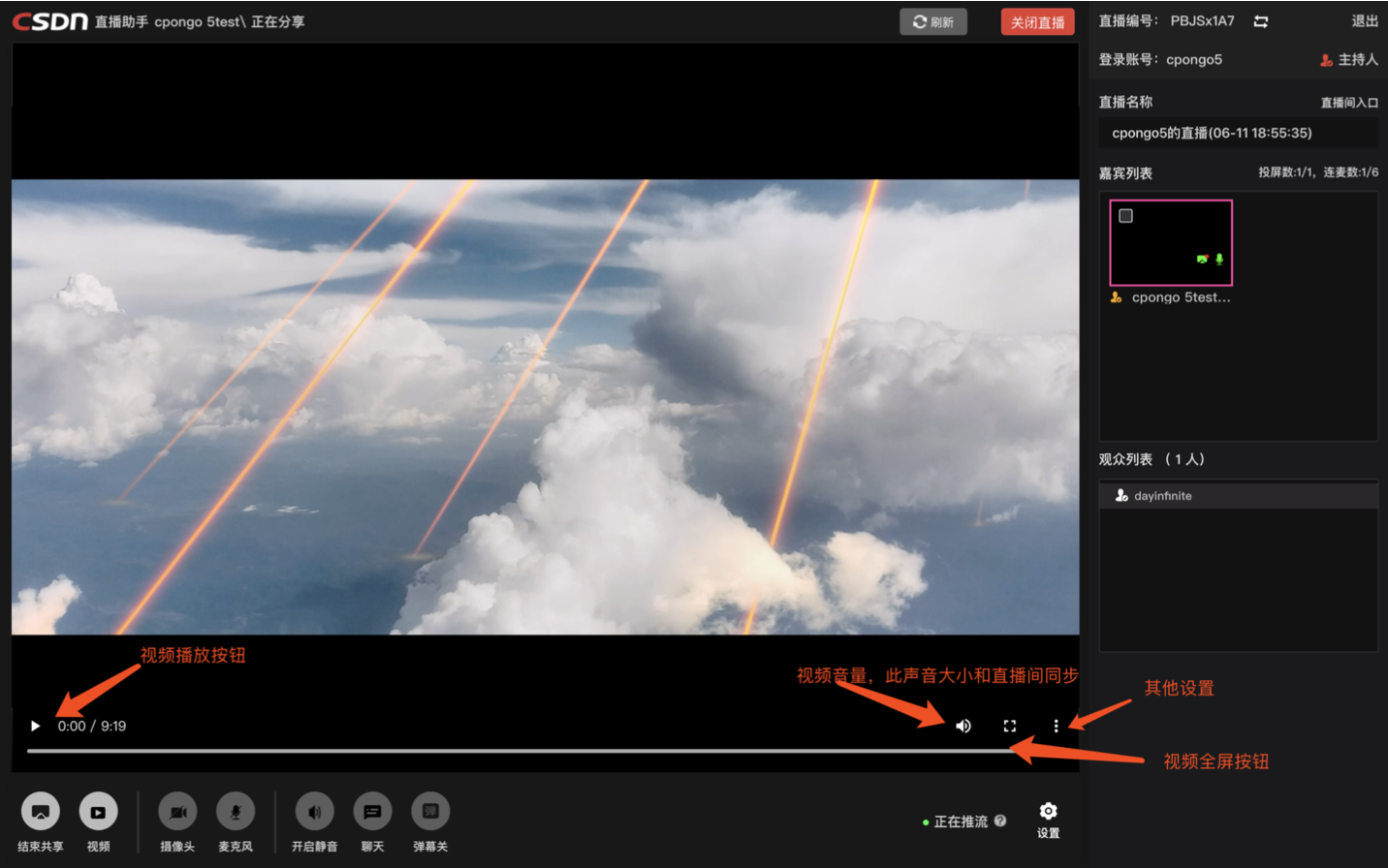Click the CSDN logo
The image size is (1388, 868).
coord(50,21)
